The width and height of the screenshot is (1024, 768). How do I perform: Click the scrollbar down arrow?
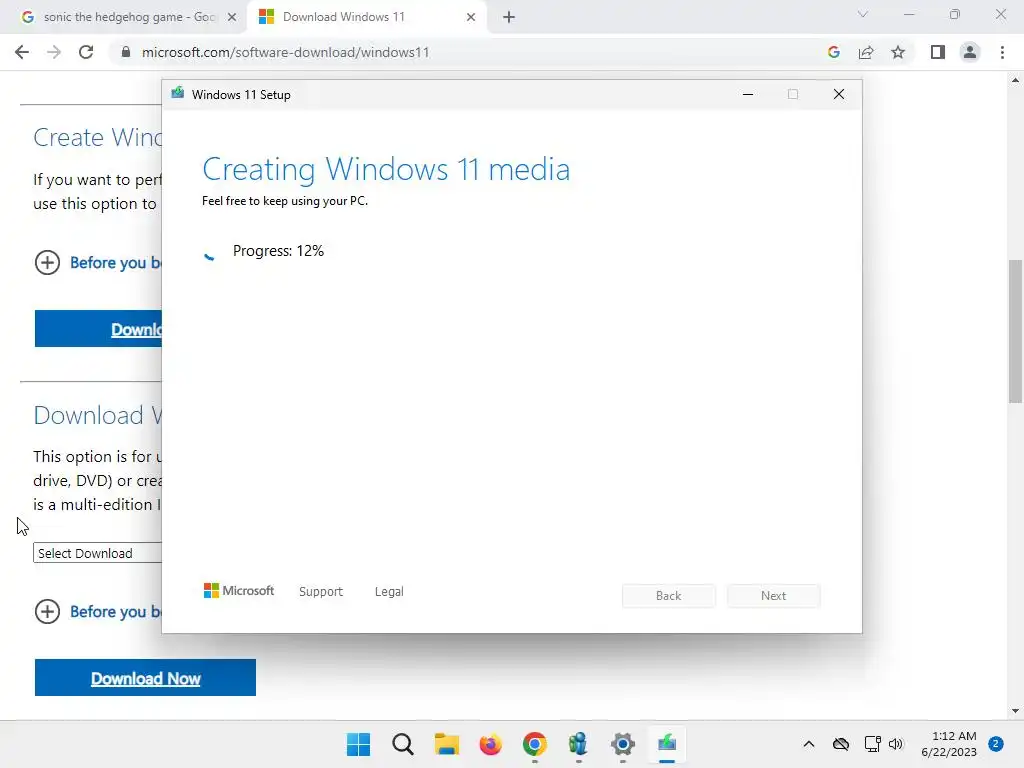coord(1015,711)
